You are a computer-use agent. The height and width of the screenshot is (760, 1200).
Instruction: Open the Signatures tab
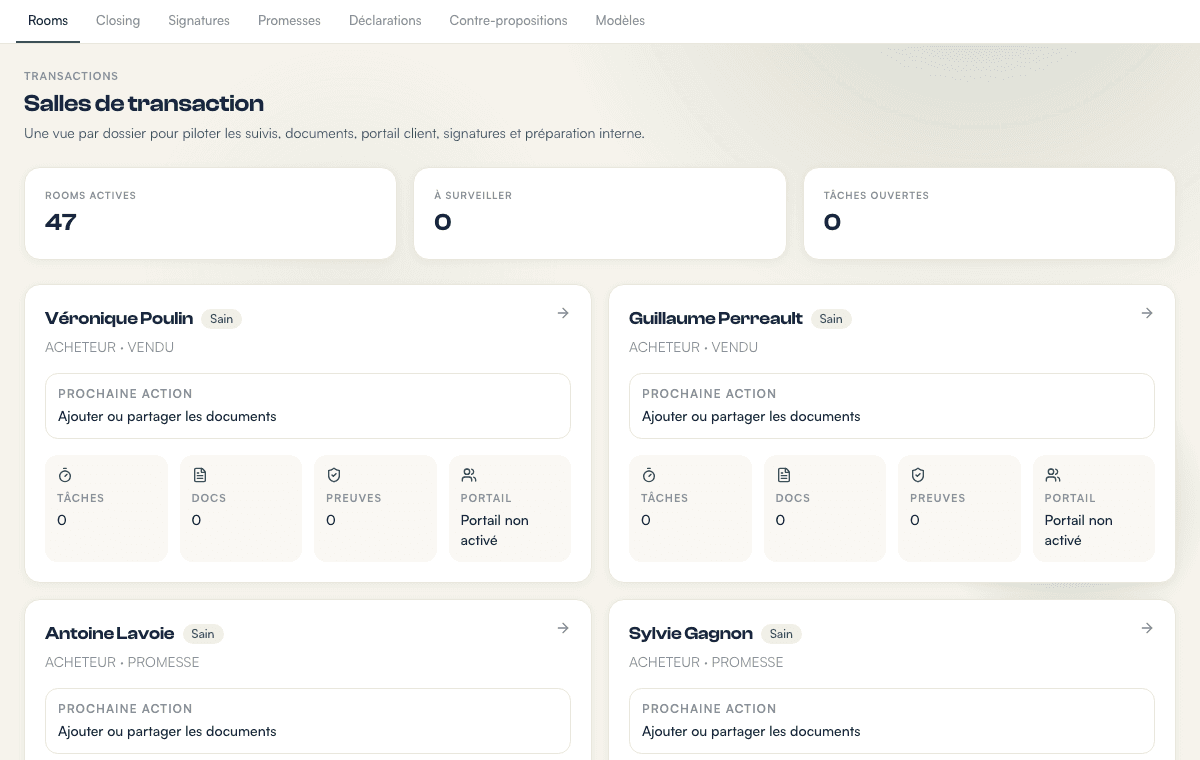tap(199, 20)
